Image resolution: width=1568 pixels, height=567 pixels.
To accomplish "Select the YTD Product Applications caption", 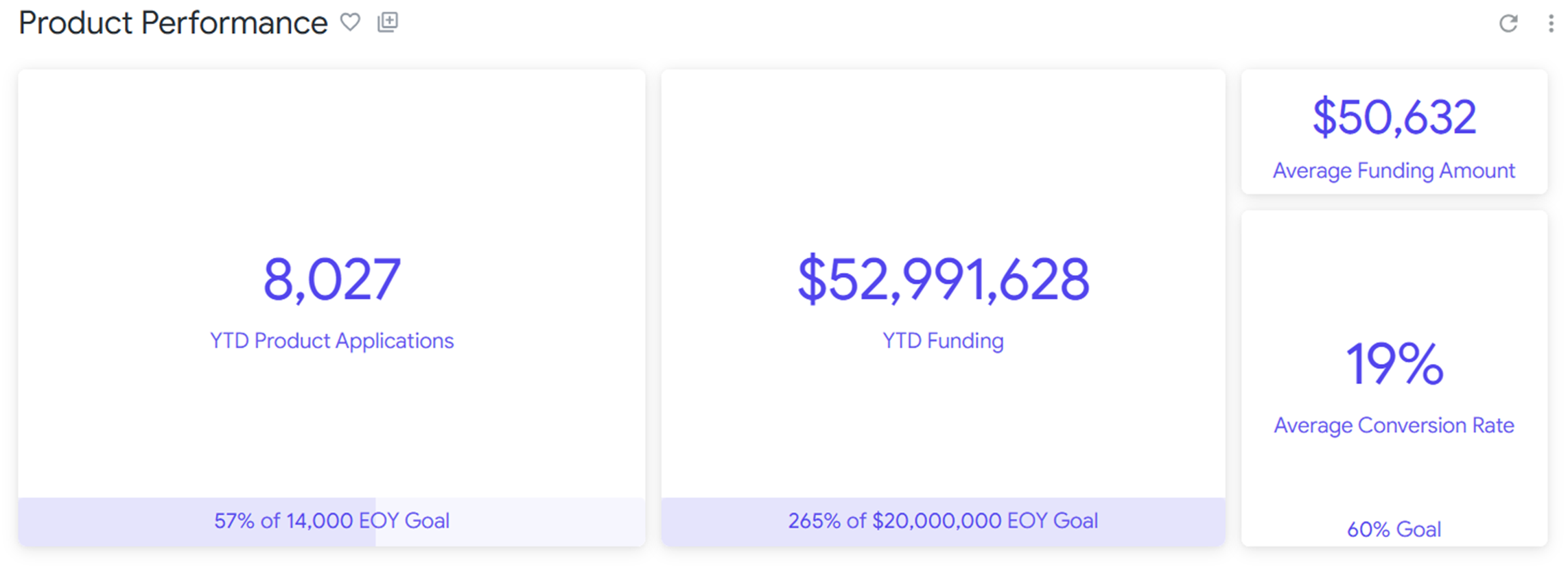I will (331, 341).
